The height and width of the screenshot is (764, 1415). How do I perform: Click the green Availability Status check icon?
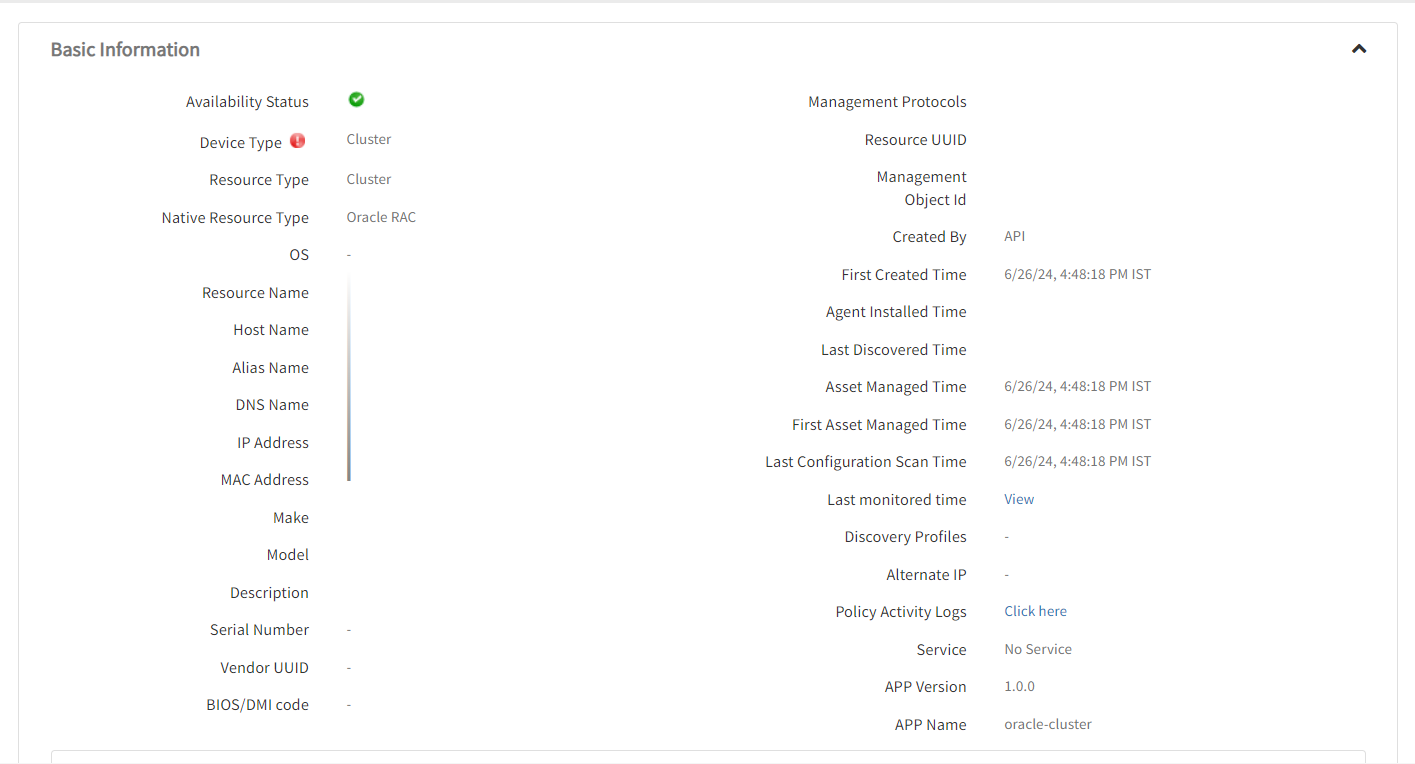click(x=356, y=99)
